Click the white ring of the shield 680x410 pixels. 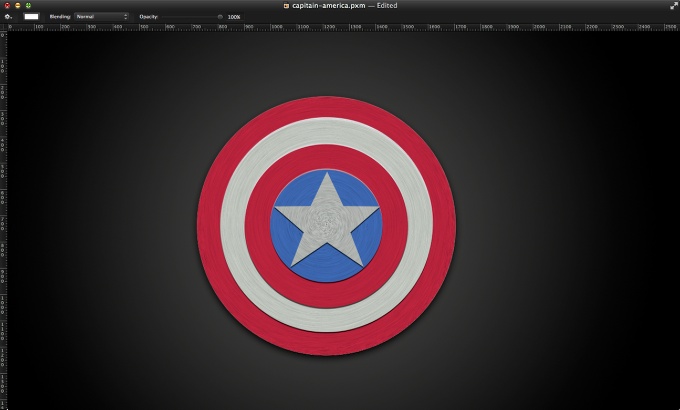327,132
